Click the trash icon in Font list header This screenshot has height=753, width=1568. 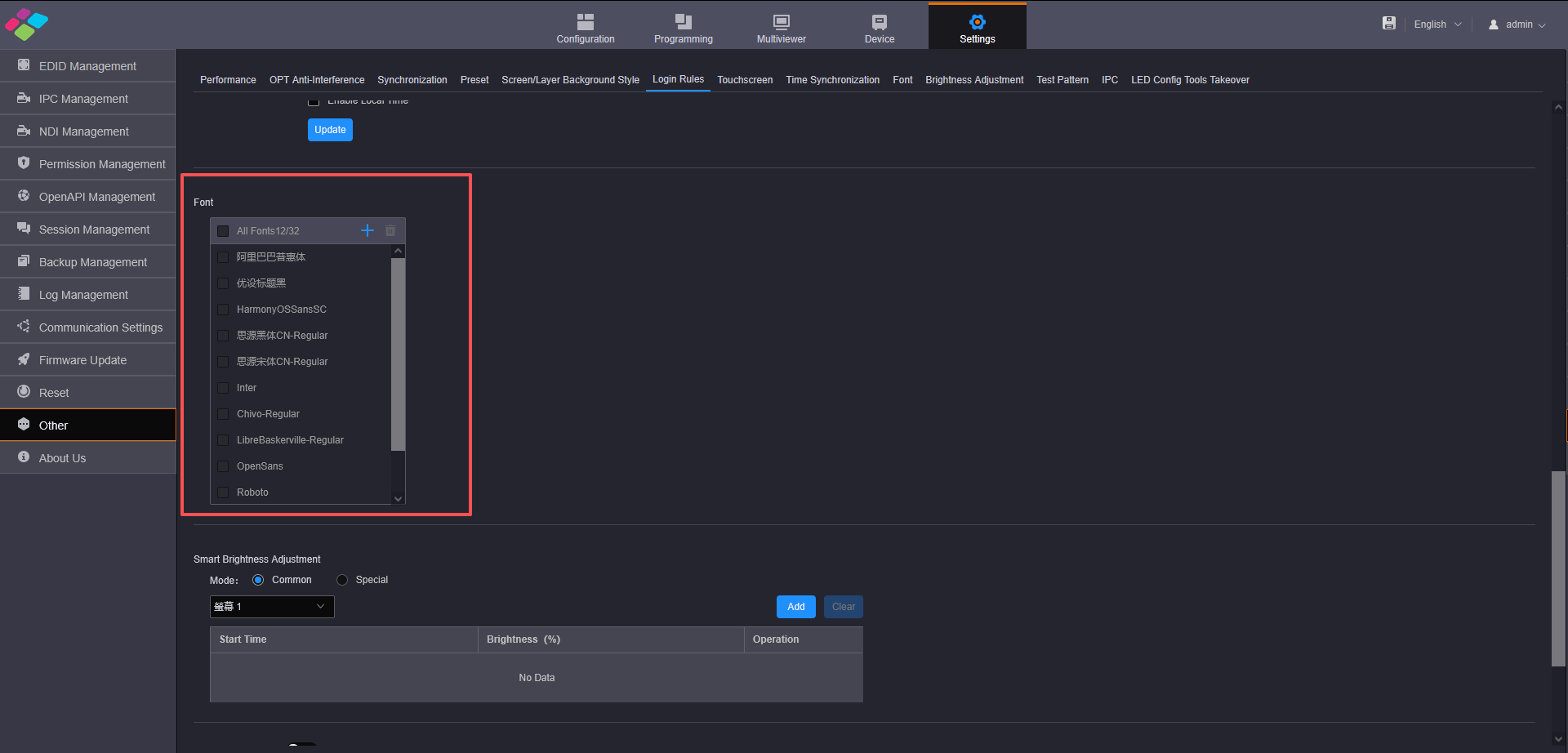(390, 230)
